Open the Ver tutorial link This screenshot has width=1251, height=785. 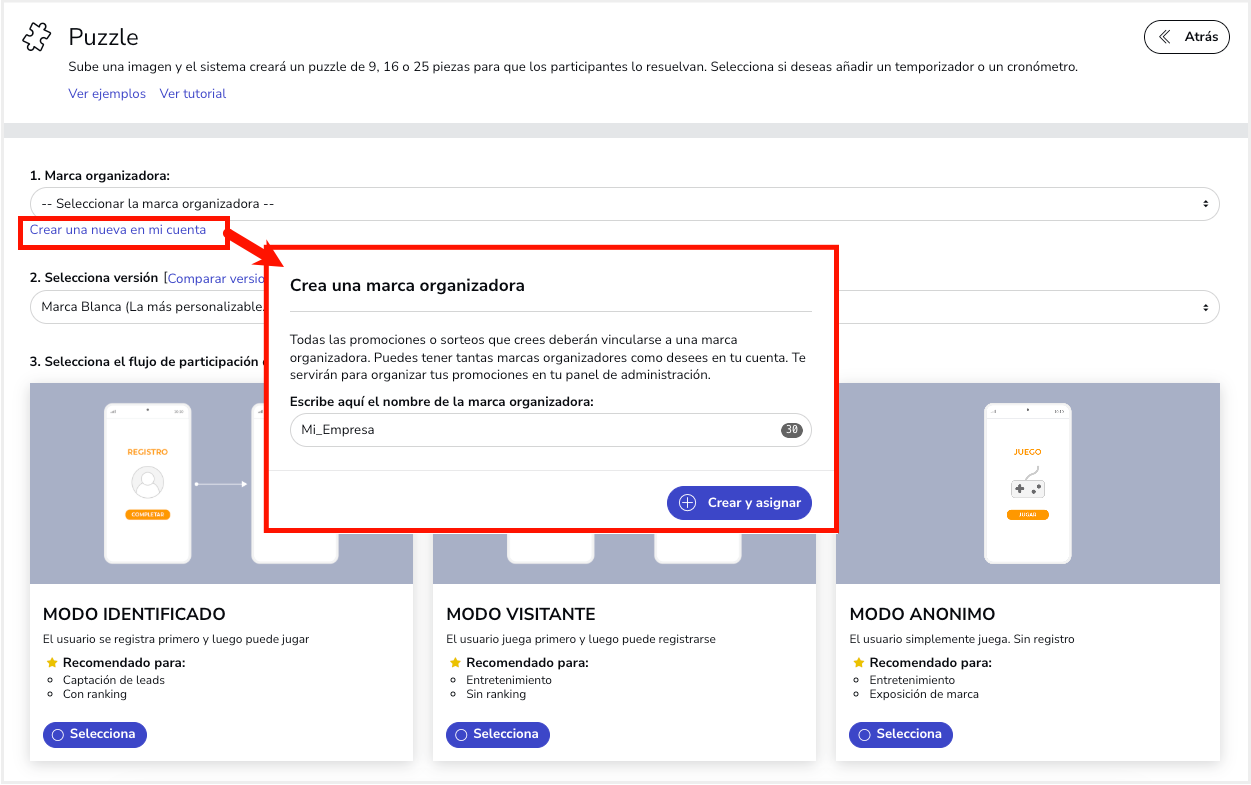click(x=193, y=94)
